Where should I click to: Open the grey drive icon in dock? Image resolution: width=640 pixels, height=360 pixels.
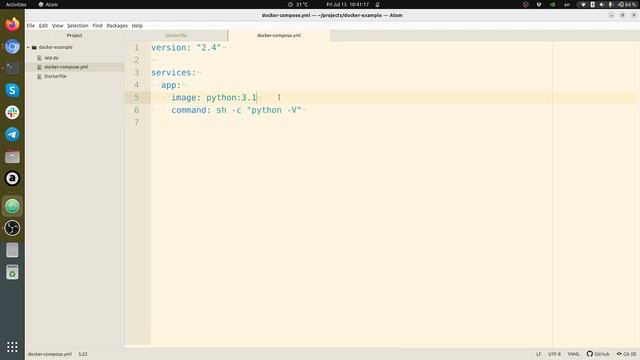(x=12, y=250)
